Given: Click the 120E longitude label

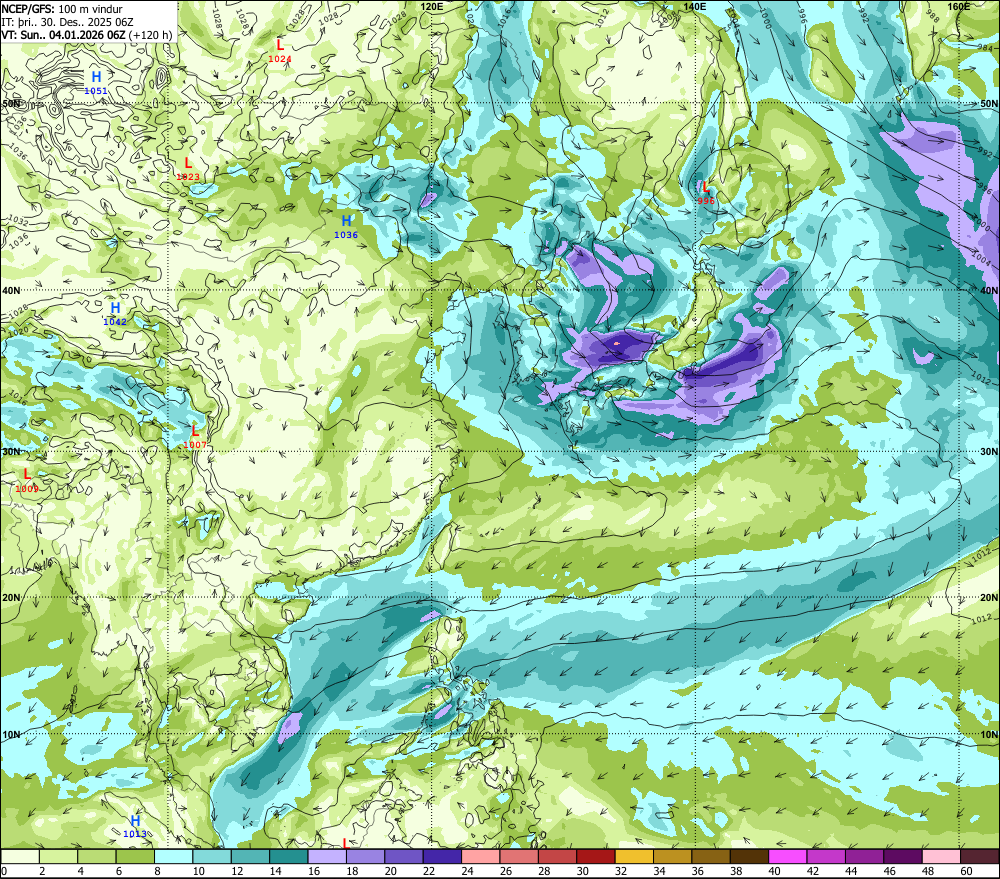Looking at the screenshot, I should coord(432,6).
